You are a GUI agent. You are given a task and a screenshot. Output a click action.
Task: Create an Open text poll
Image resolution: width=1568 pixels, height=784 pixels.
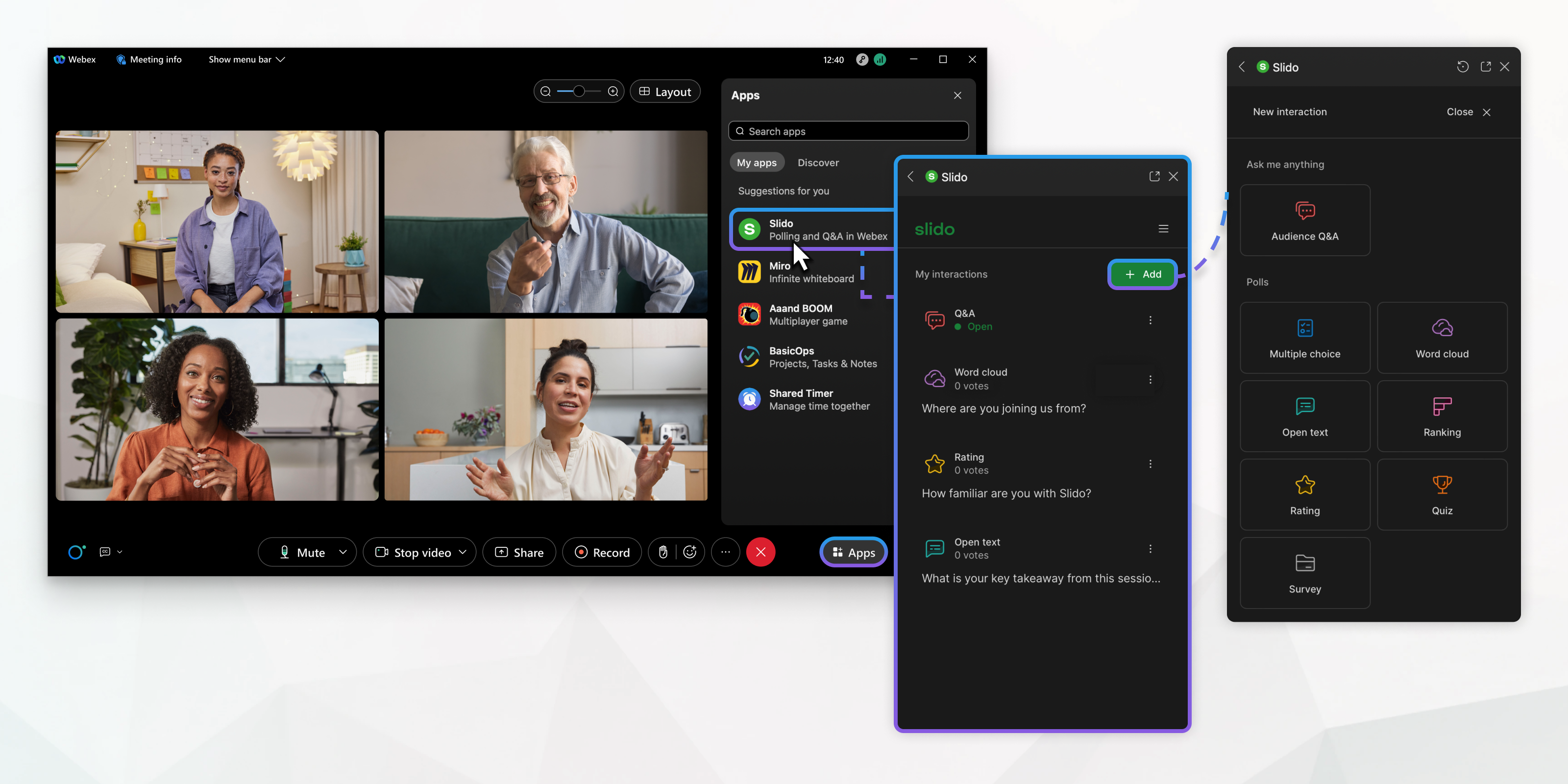(x=1304, y=416)
